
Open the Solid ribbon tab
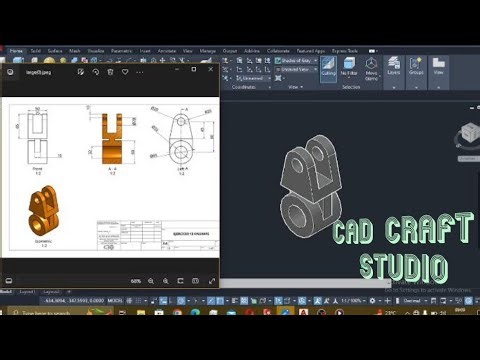(35, 51)
